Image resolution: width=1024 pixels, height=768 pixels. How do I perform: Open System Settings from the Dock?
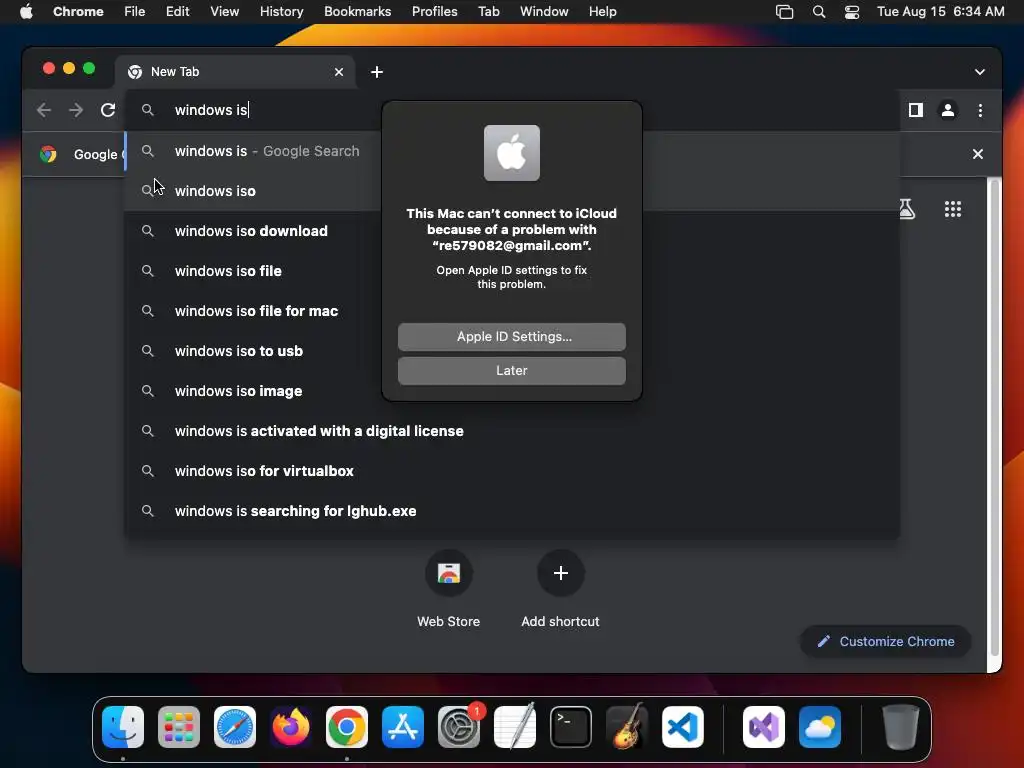click(x=458, y=727)
